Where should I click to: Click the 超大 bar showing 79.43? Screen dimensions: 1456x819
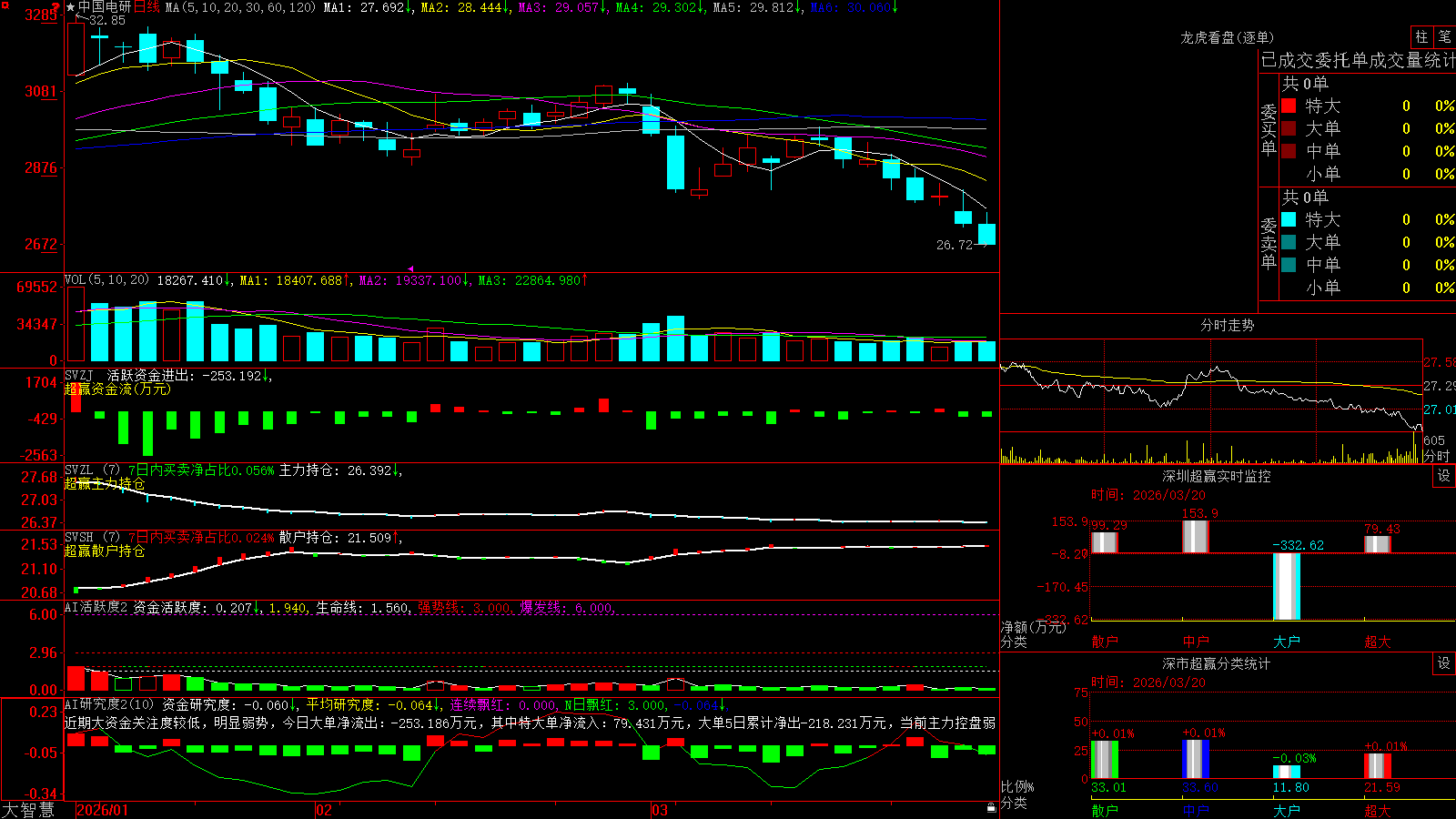1377,544
